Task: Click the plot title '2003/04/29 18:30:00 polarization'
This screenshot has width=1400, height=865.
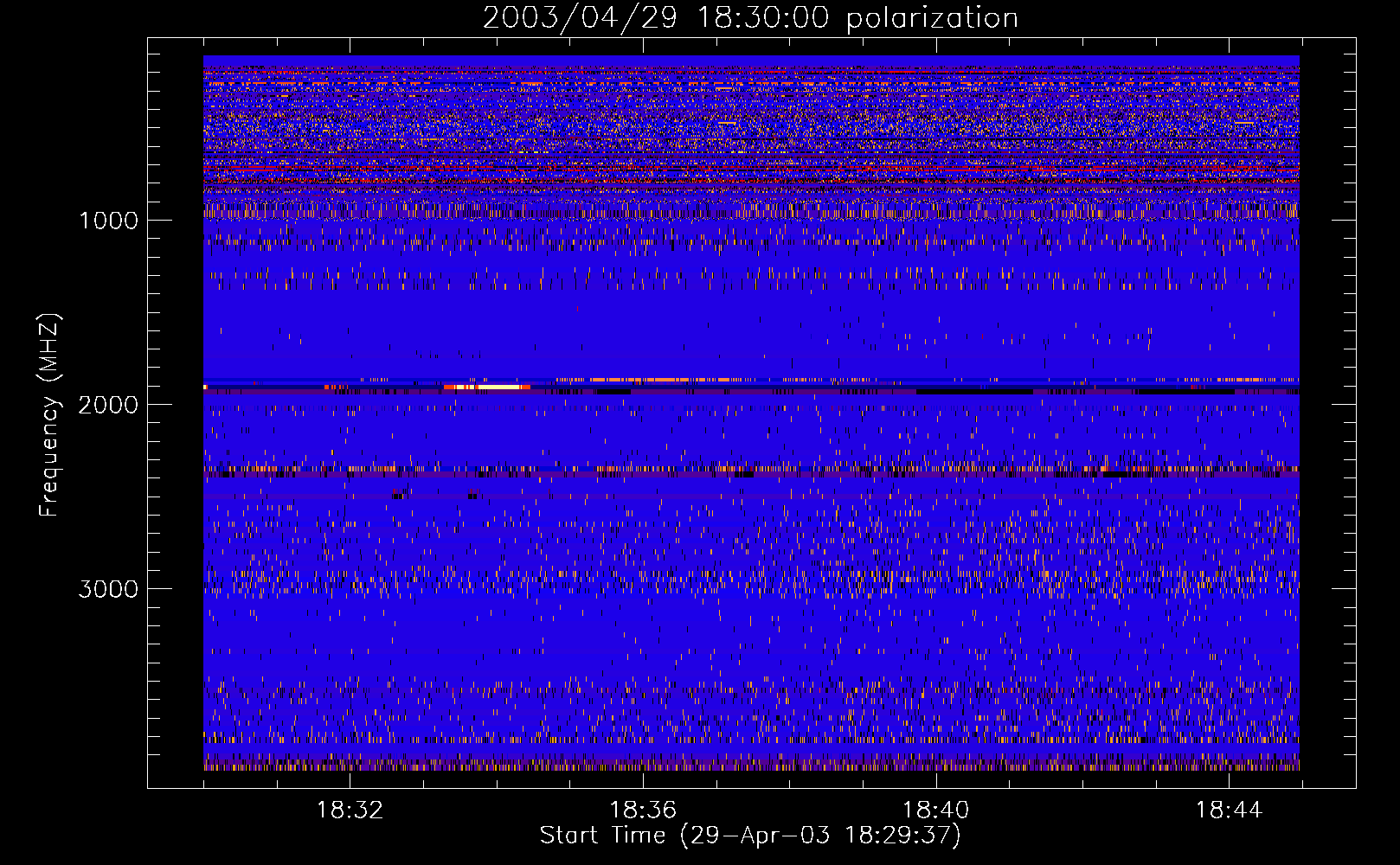Action: click(750, 18)
